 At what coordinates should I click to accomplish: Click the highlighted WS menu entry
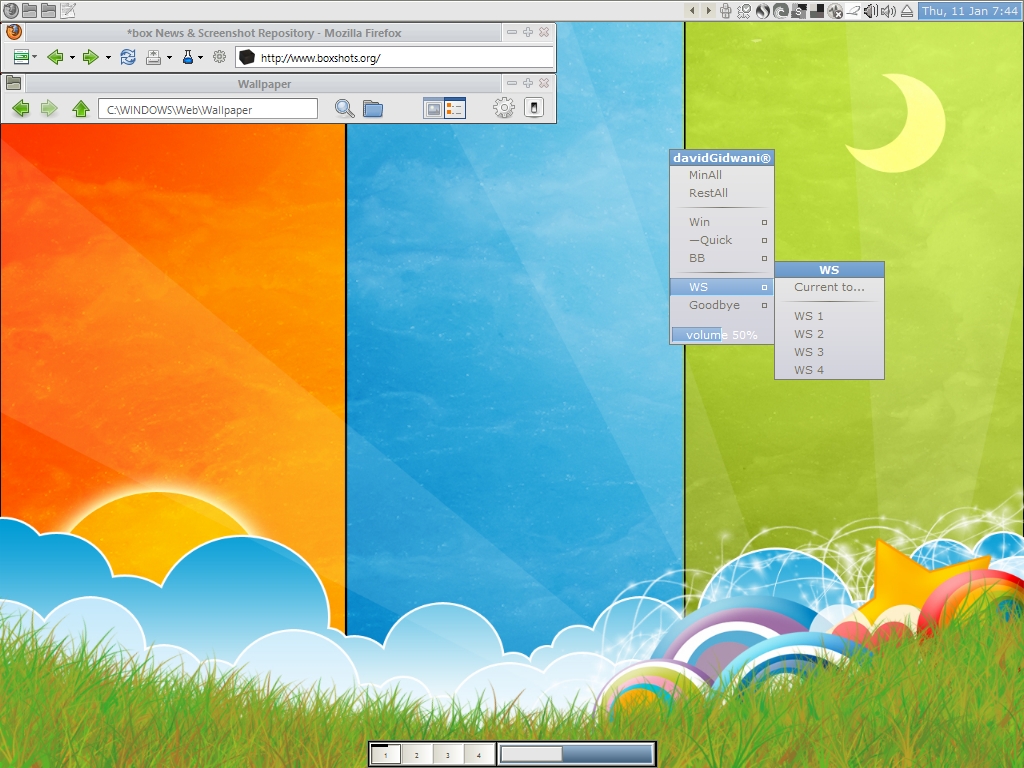(x=722, y=287)
